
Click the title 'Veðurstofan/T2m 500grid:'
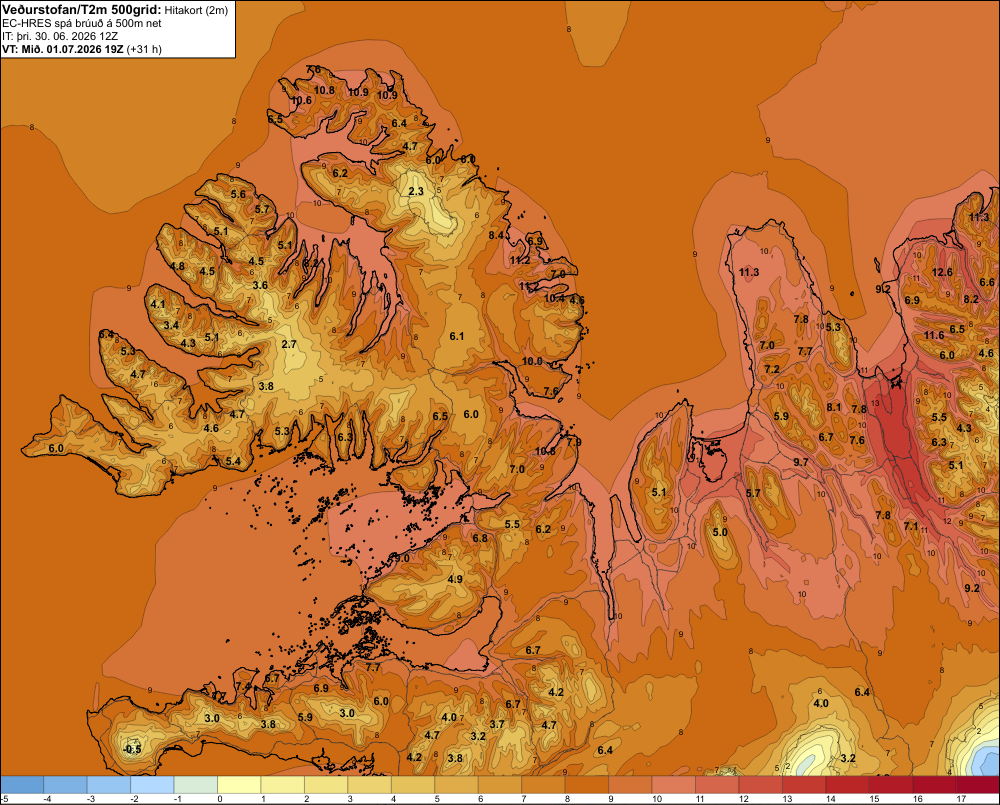click(x=81, y=9)
